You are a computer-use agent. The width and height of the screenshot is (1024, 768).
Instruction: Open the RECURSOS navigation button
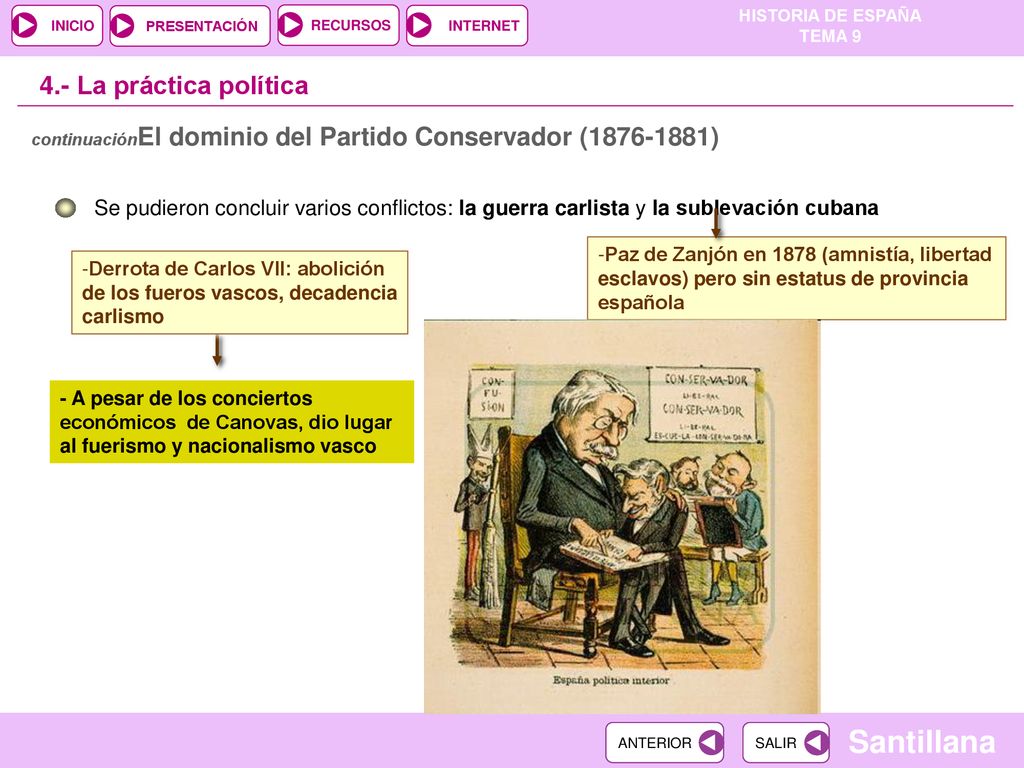pos(338,25)
